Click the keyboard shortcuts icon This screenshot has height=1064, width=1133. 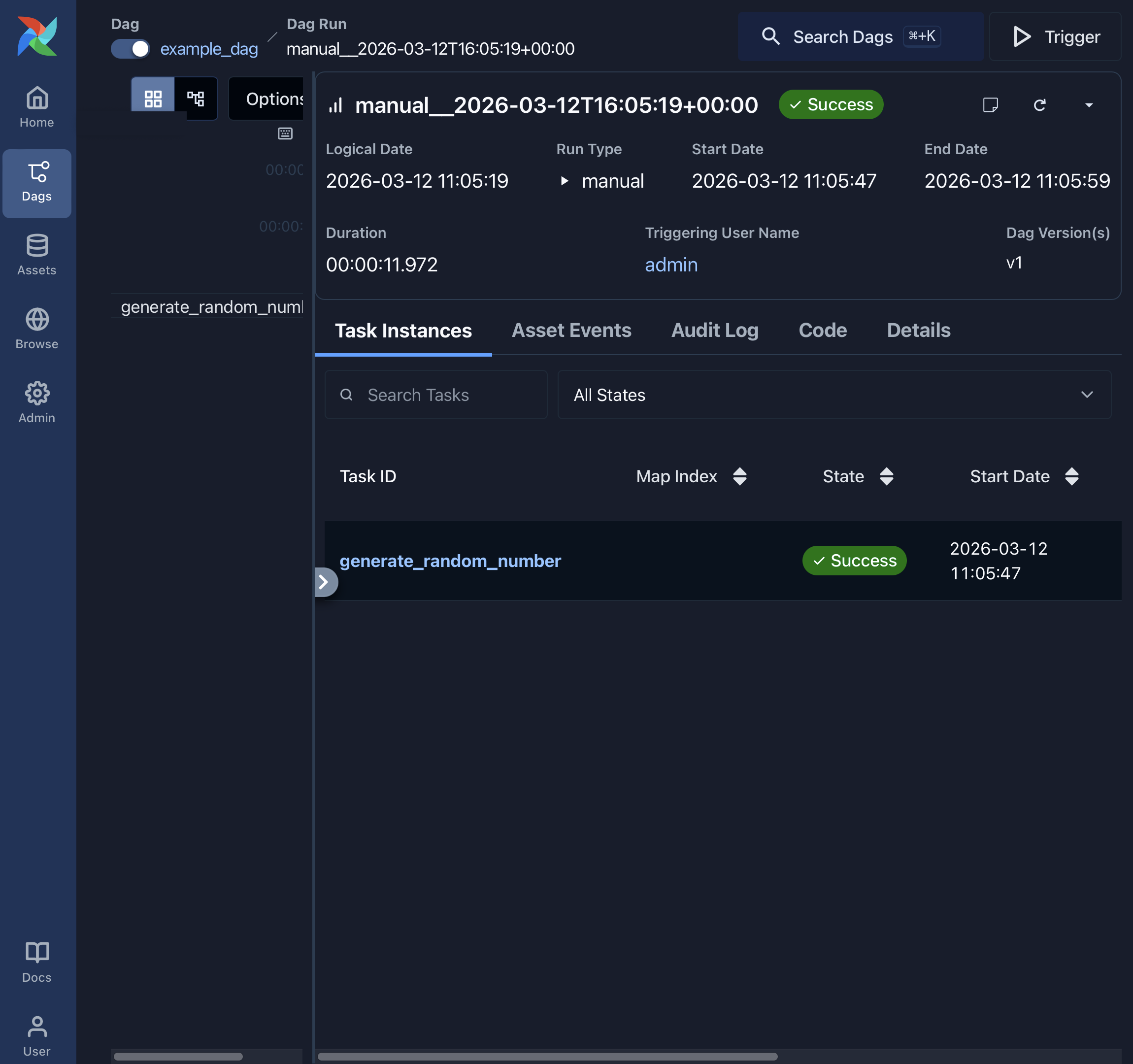tap(285, 133)
